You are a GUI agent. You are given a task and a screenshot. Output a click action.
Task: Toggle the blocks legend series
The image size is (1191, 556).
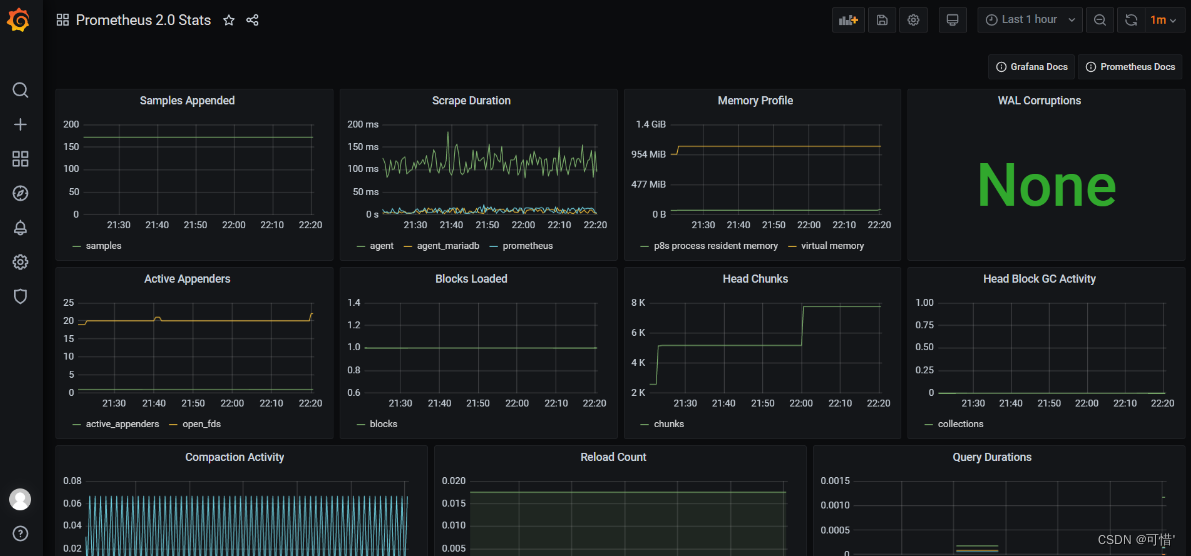(x=383, y=424)
